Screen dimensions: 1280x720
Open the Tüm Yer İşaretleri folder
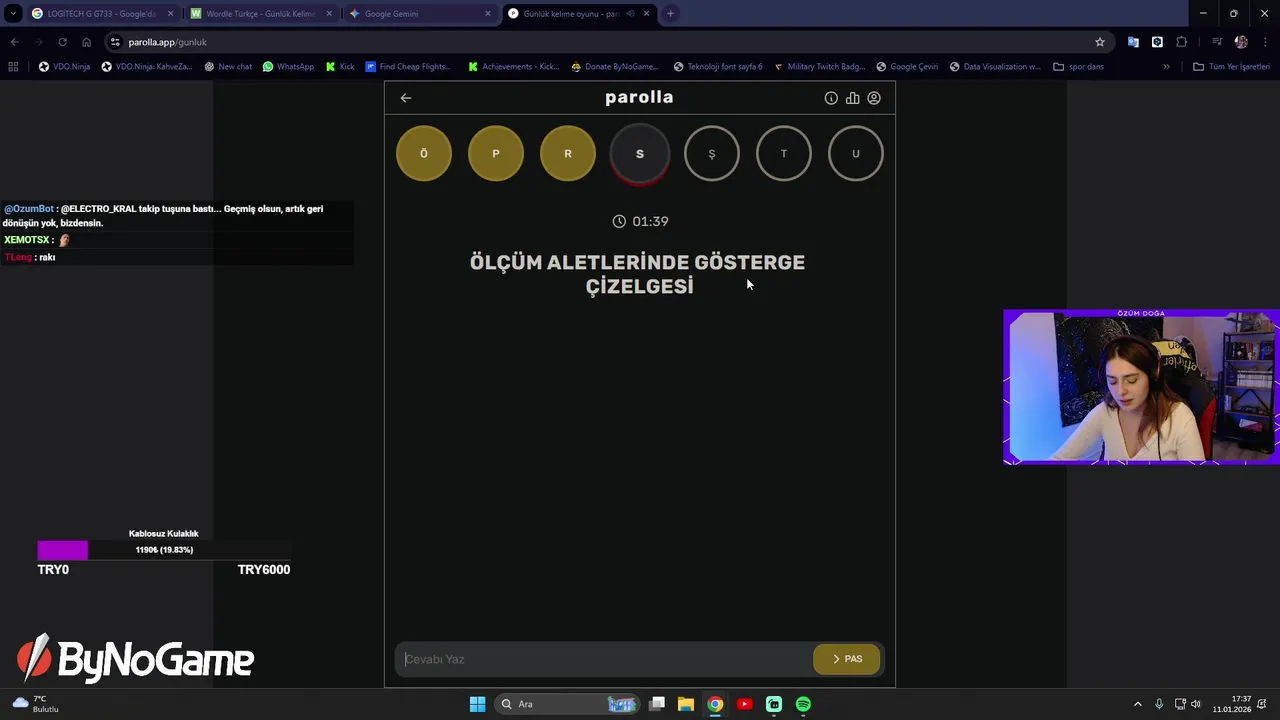(x=1231, y=67)
